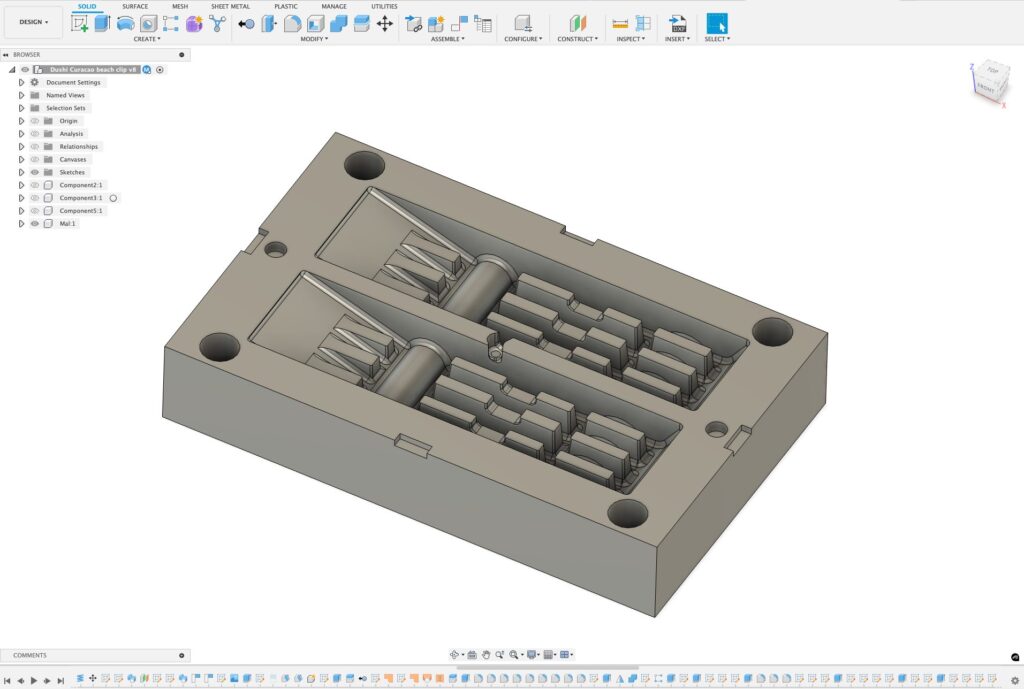
Task: Expand the Mal:1 component node
Action: point(22,223)
